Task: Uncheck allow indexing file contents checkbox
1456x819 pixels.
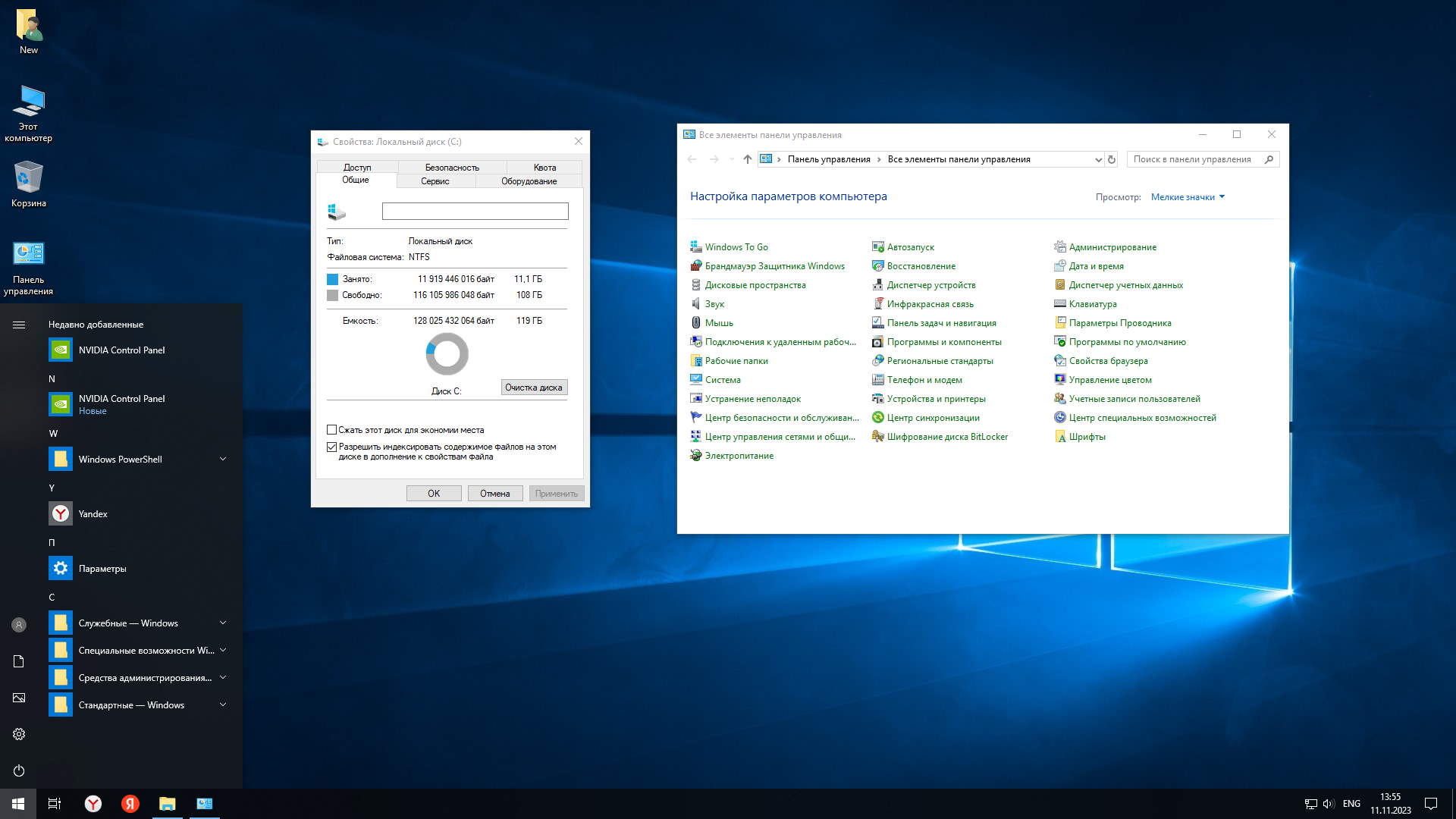Action: 331,447
